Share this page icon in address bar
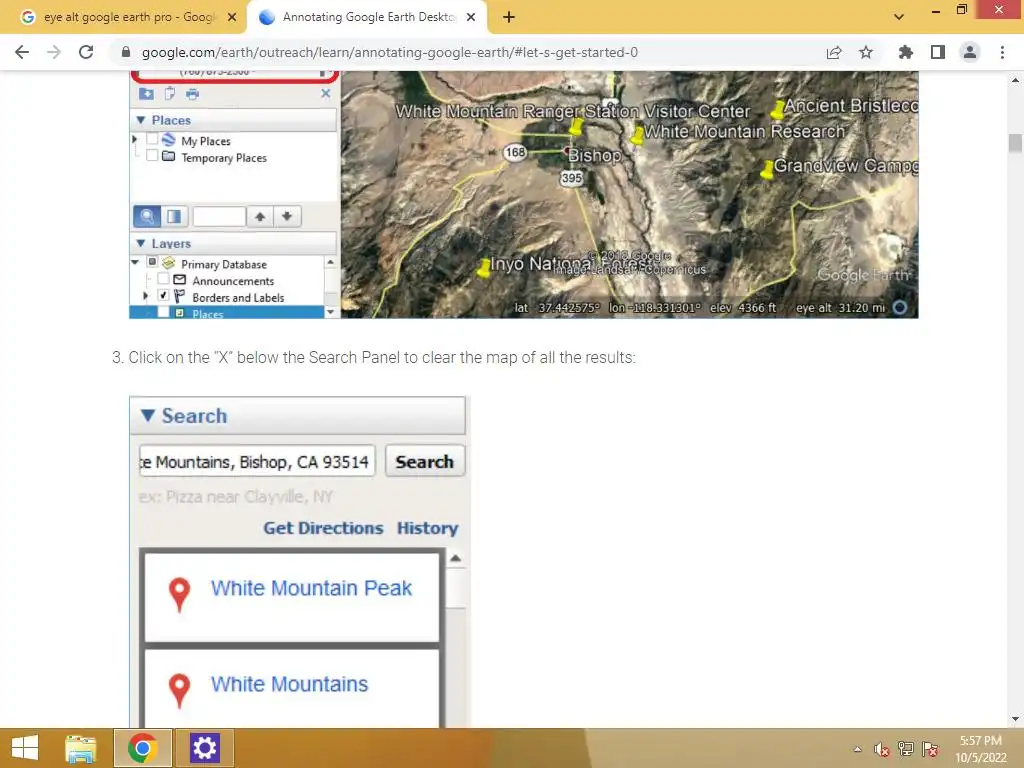This screenshot has width=1024, height=768. [833, 52]
